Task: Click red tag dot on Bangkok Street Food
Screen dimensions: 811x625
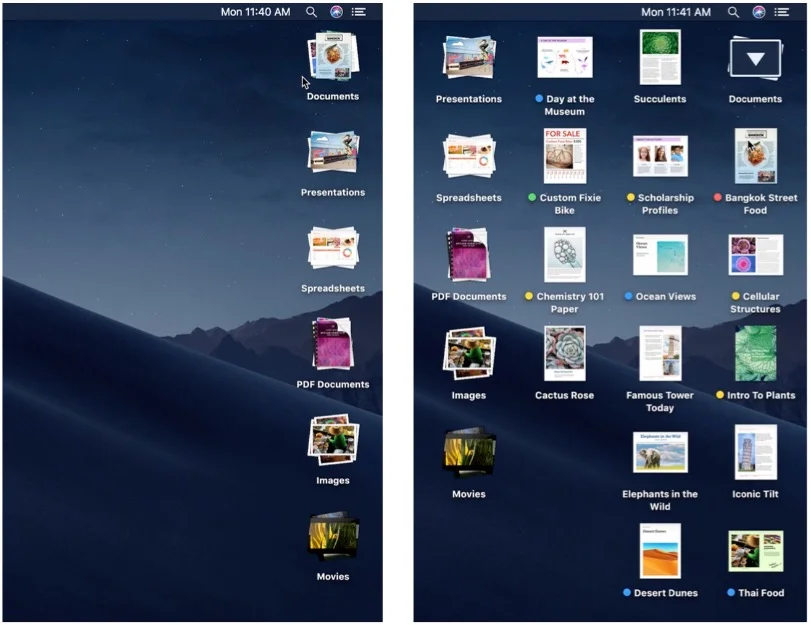Action: point(718,197)
